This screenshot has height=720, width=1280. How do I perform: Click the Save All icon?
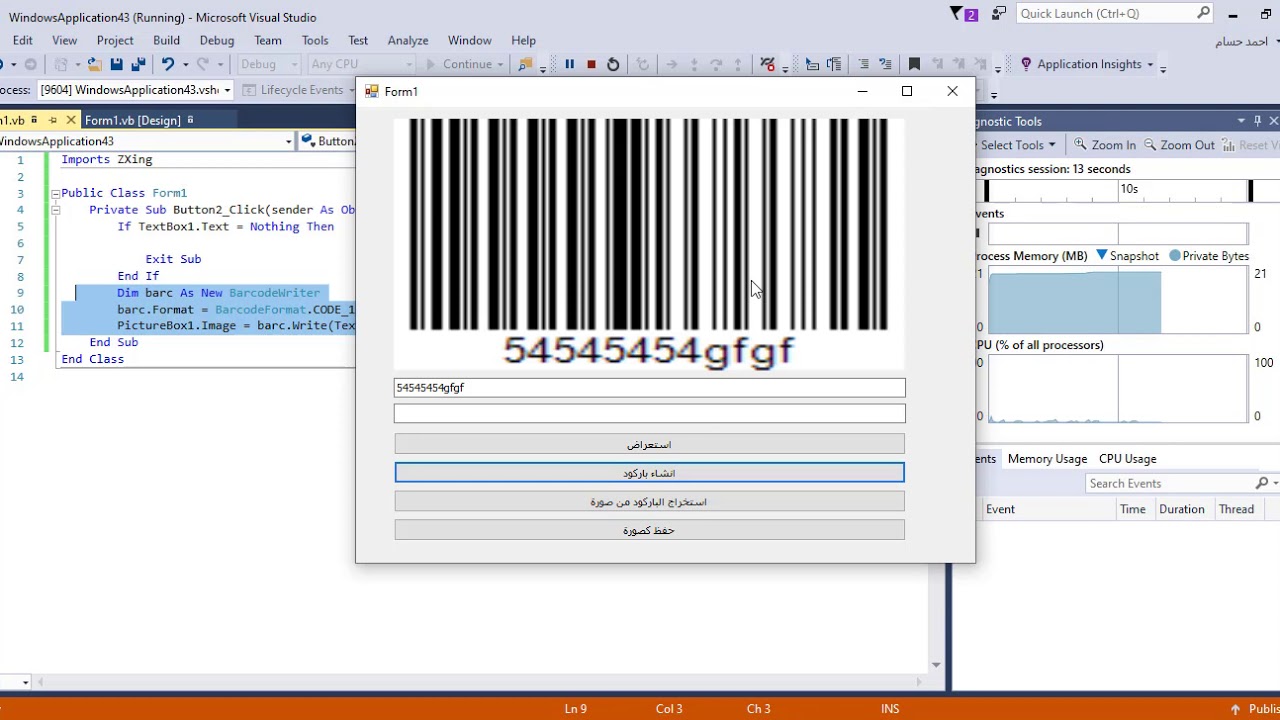(x=138, y=64)
